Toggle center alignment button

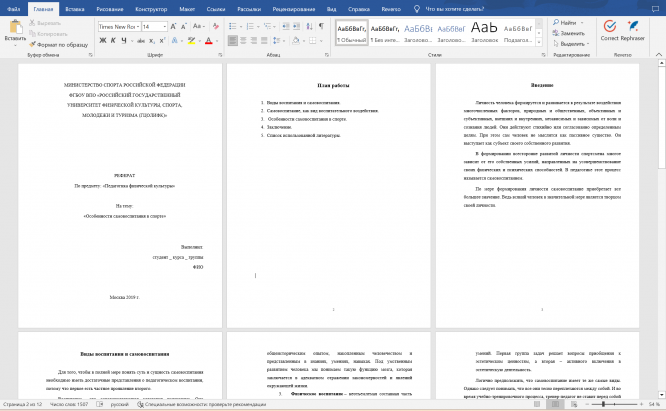pyautogui.click(x=243, y=41)
